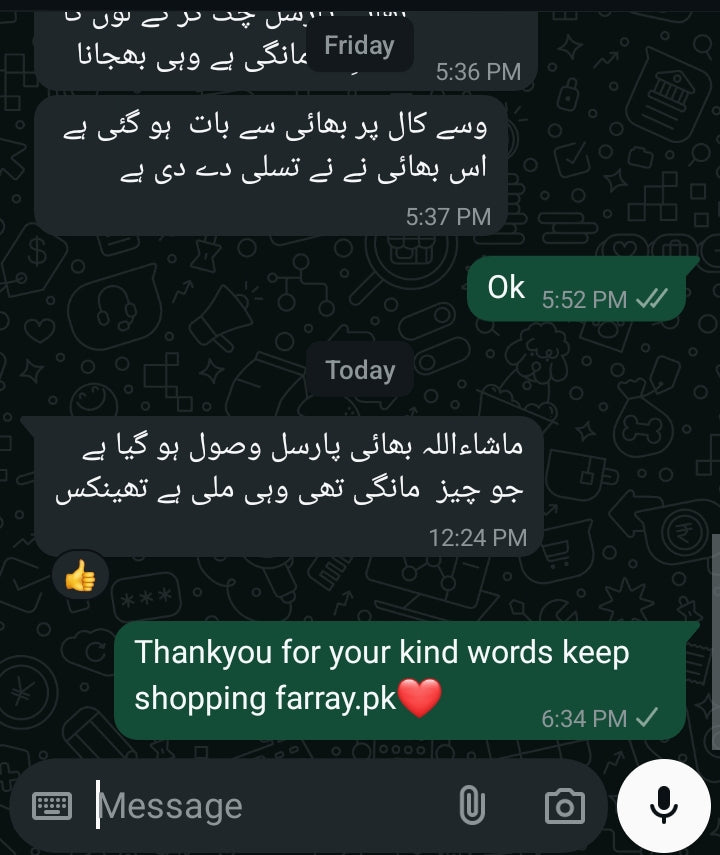This screenshot has width=720, height=855.
Task: Tap the keyboard icon in message bar
Action: [52, 806]
